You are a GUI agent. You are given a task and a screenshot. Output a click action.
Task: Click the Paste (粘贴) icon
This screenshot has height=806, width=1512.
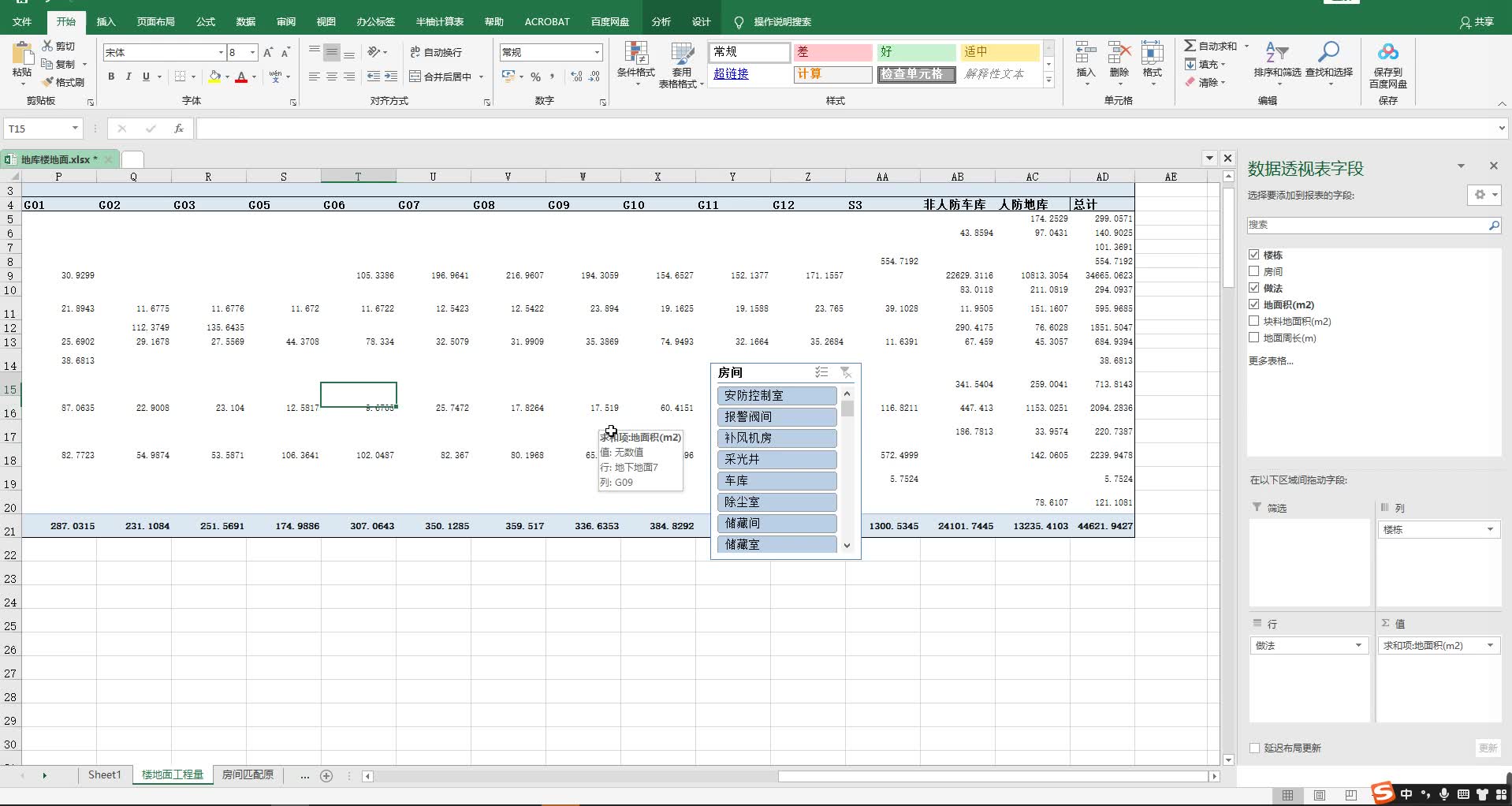coord(22,54)
